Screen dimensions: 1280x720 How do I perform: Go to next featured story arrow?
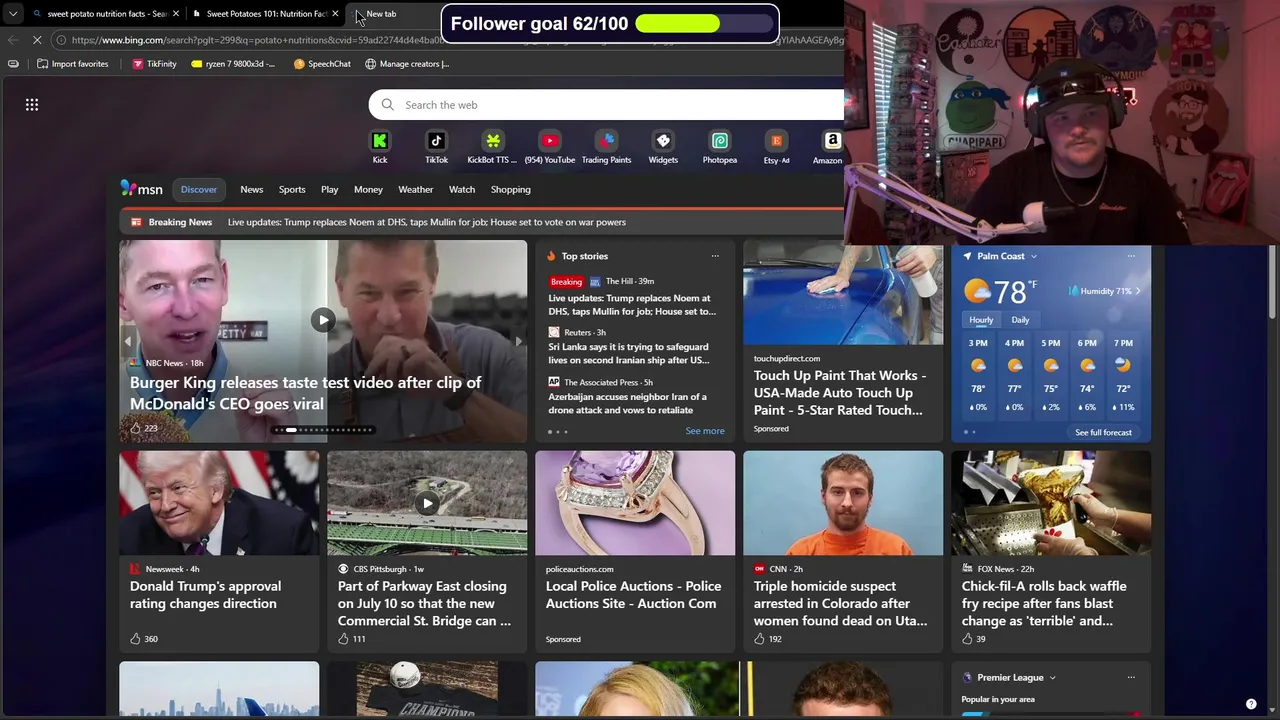(x=518, y=341)
